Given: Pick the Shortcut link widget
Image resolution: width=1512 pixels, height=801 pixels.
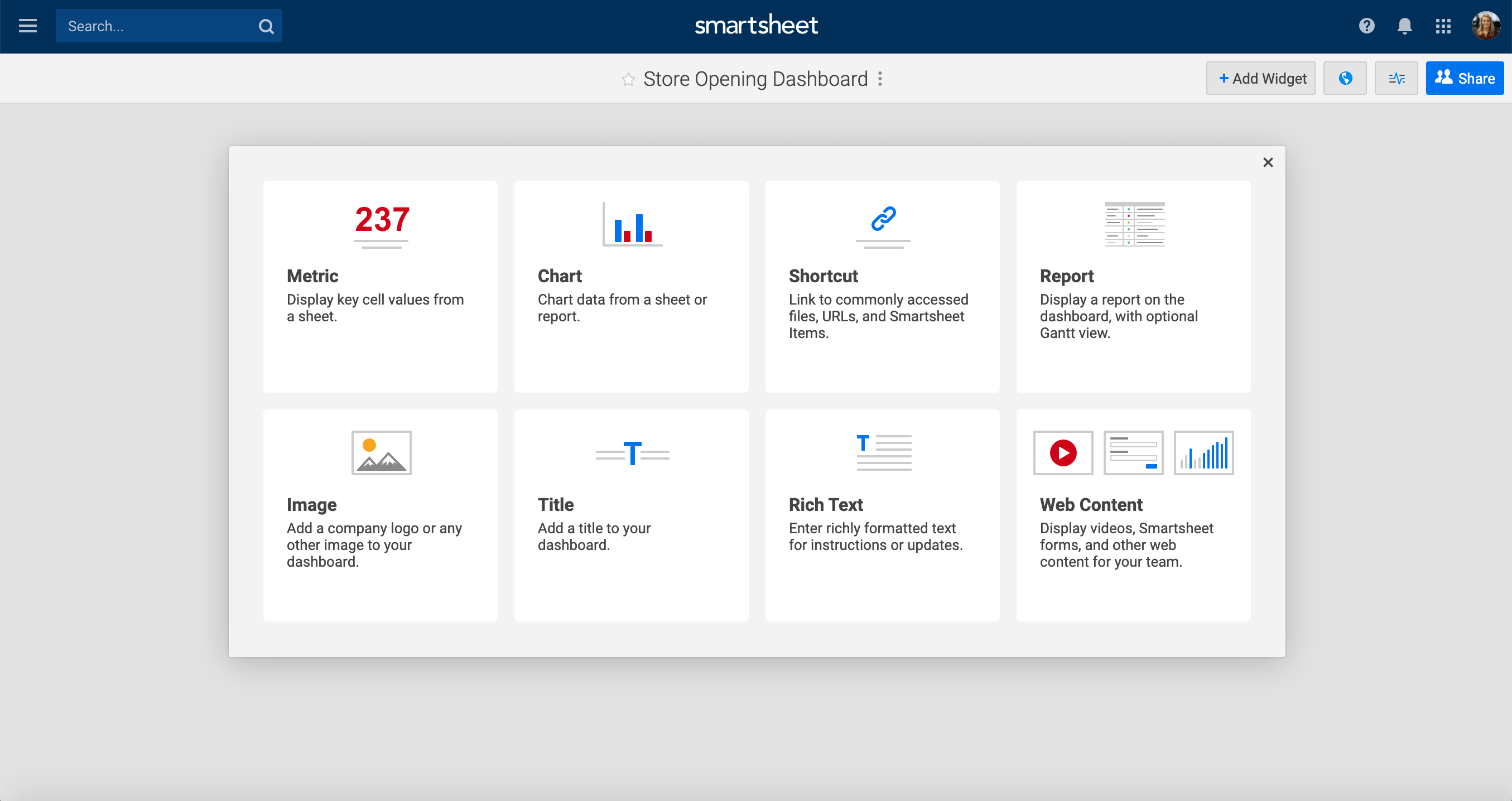Looking at the screenshot, I should (882, 286).
